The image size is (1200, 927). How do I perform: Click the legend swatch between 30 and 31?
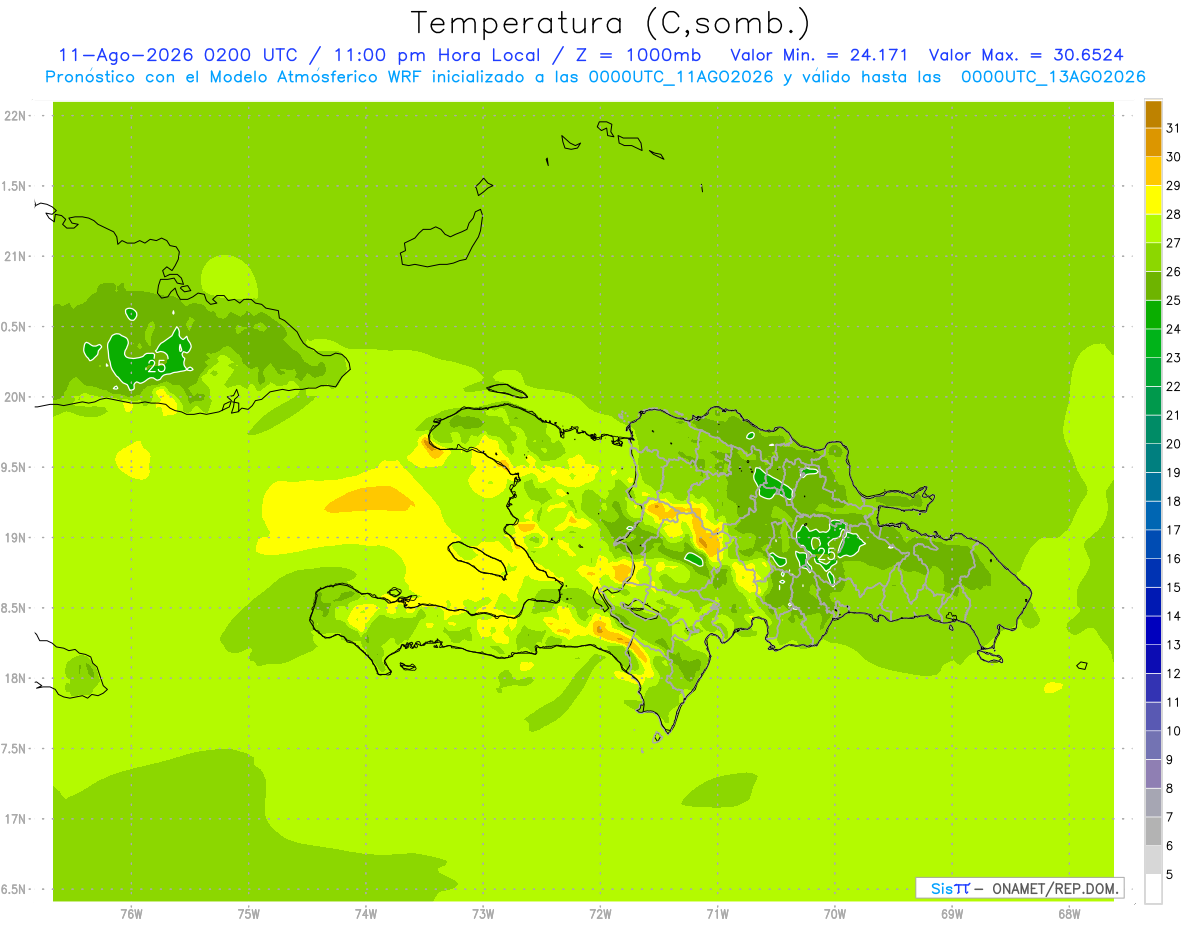point(1153,143)
